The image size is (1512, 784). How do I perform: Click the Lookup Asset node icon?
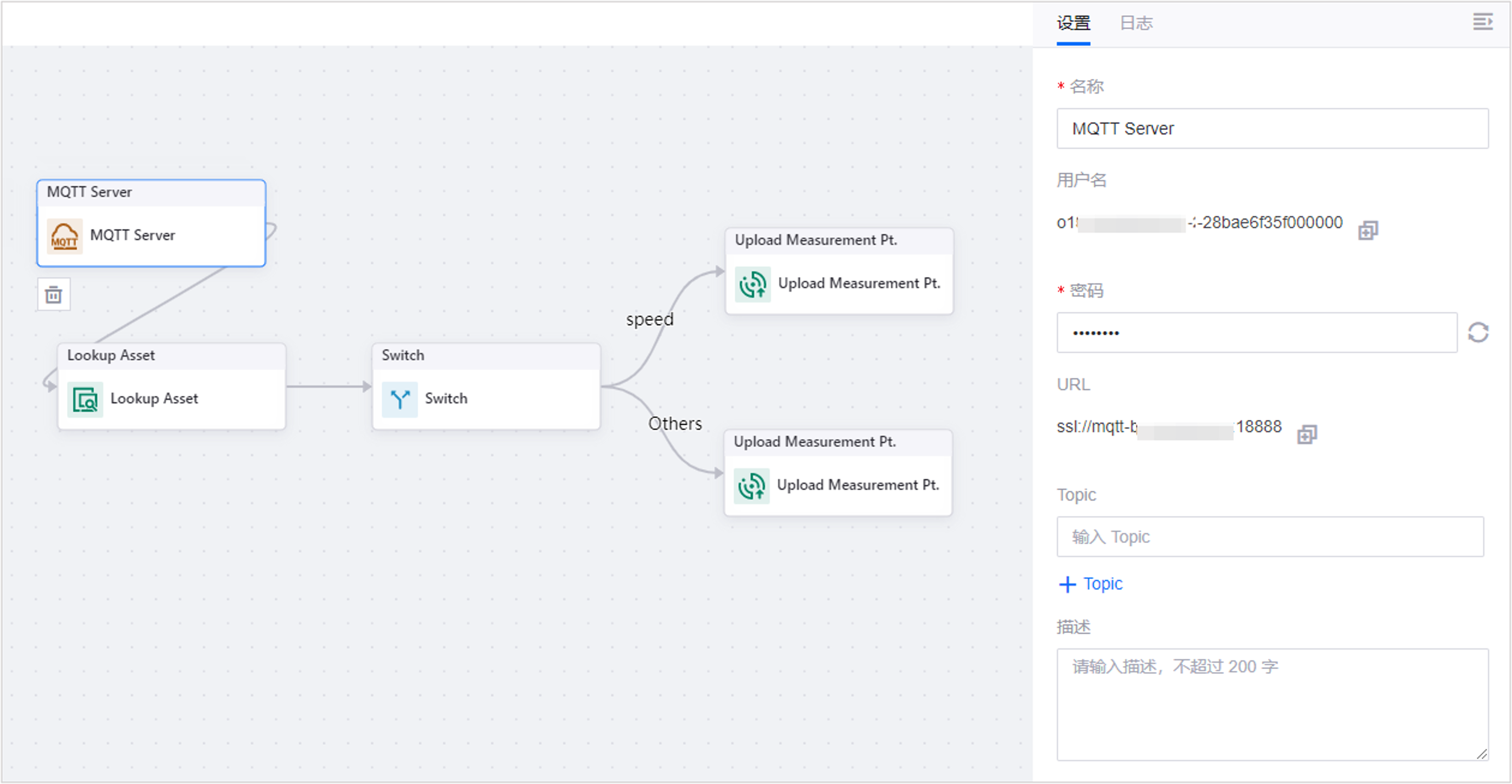85,398
